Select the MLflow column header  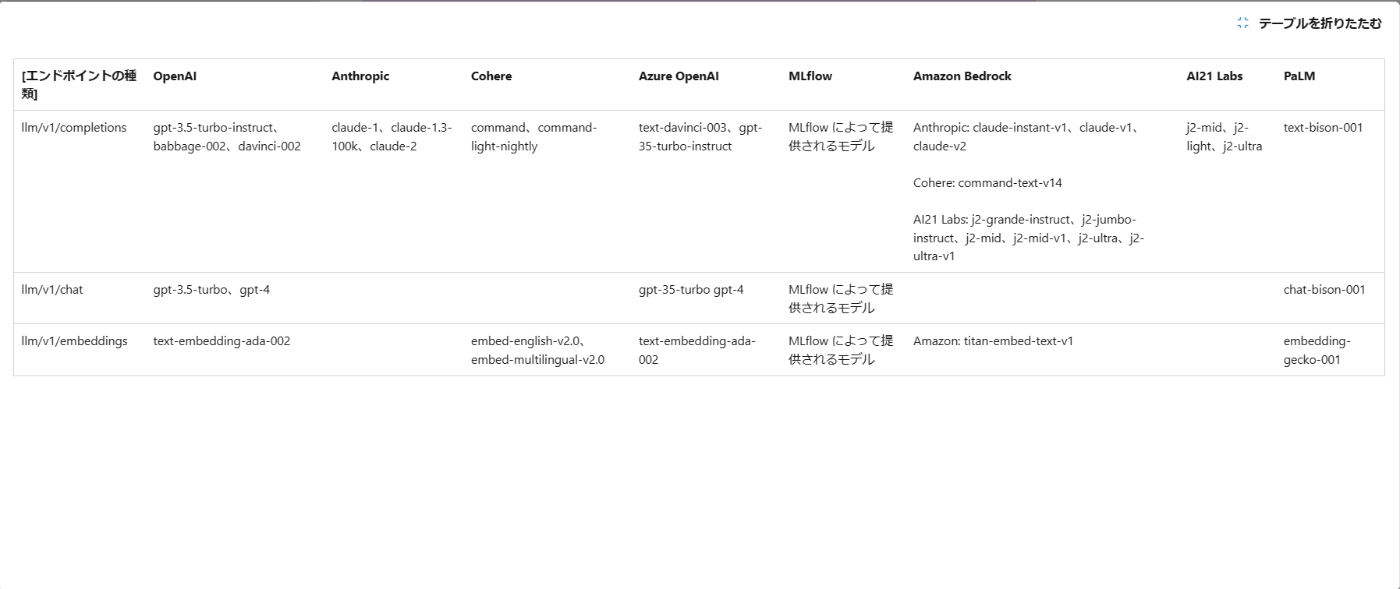click(x=810, y=76)
